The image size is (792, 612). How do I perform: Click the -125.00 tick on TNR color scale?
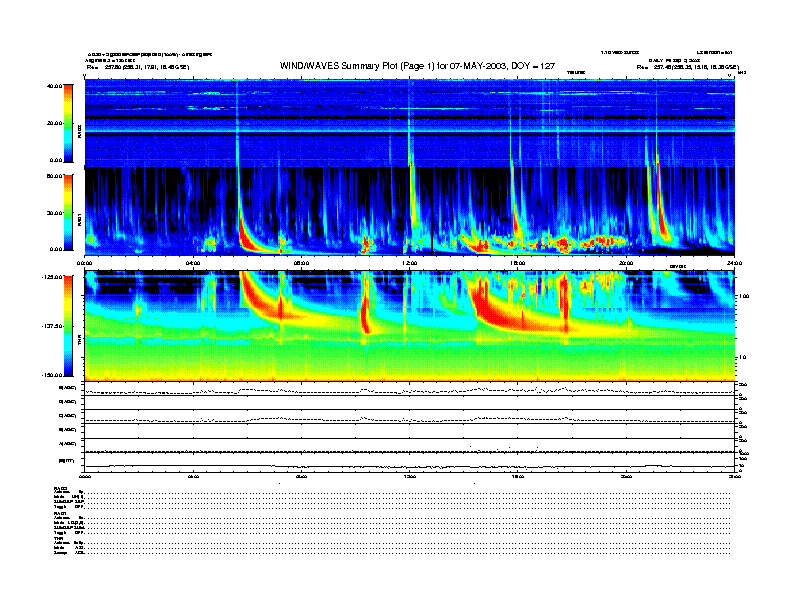point(52,277)
